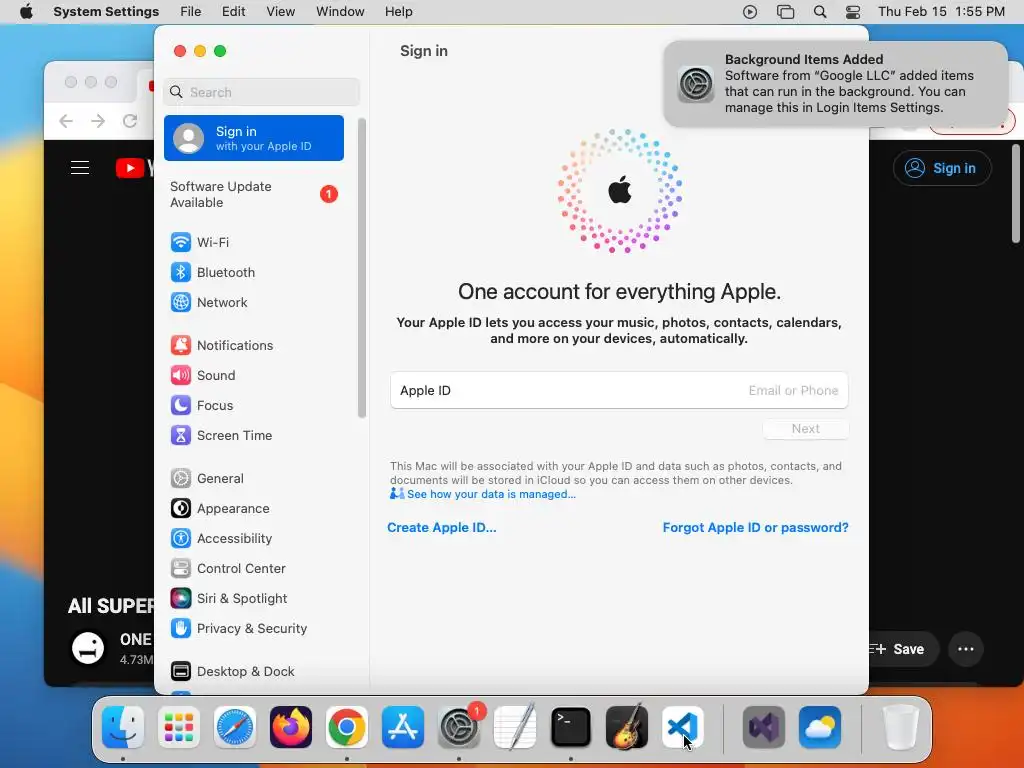This screenshot has height=768, width=1024.
Task: Open the Apple menu
Action: (x=26, y=12)
